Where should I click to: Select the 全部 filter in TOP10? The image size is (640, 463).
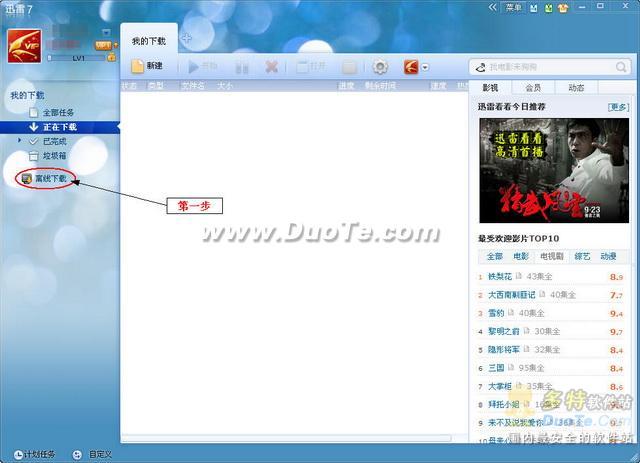[495, 256]
